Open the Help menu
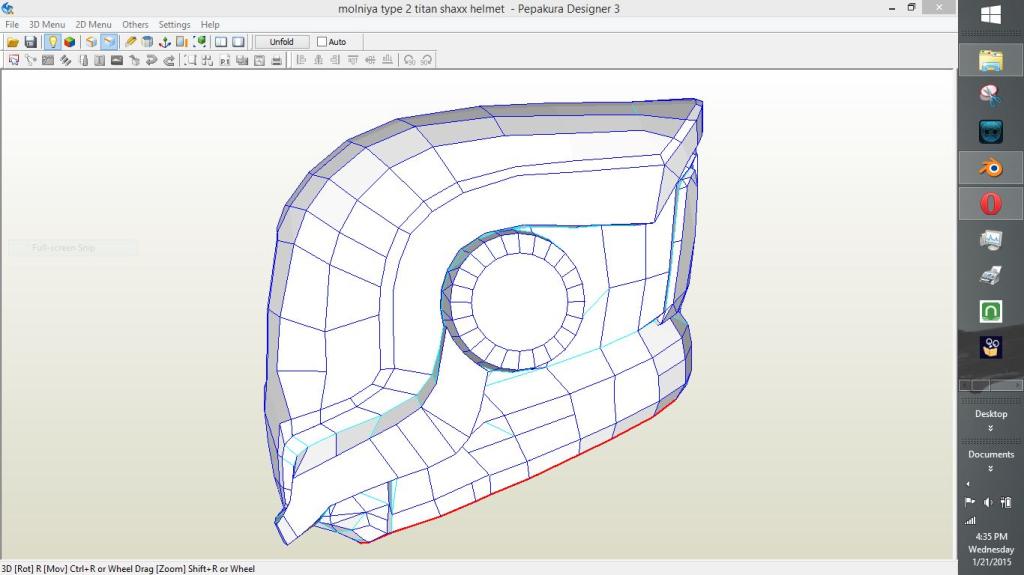This screenshot has width=1024, height=575. [x=210, y=25]
